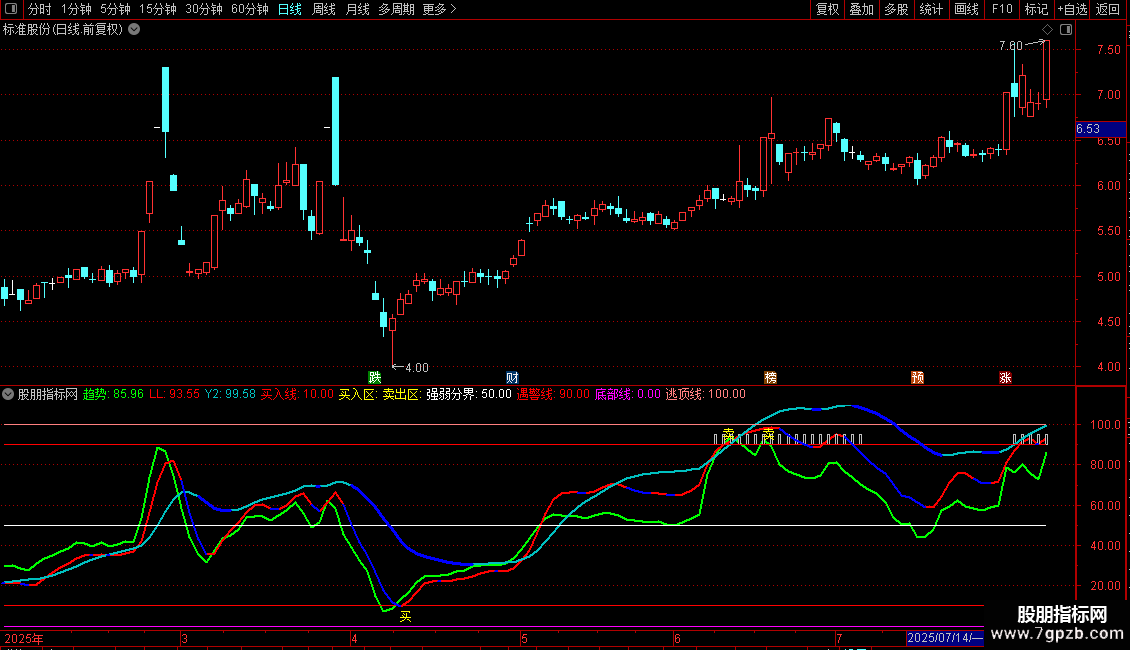The width and height of the screenshot is (1130, 650).
Task: Click the 遇警线: 90.00 label
Action: pyautogui.click(x=553, y=394)
